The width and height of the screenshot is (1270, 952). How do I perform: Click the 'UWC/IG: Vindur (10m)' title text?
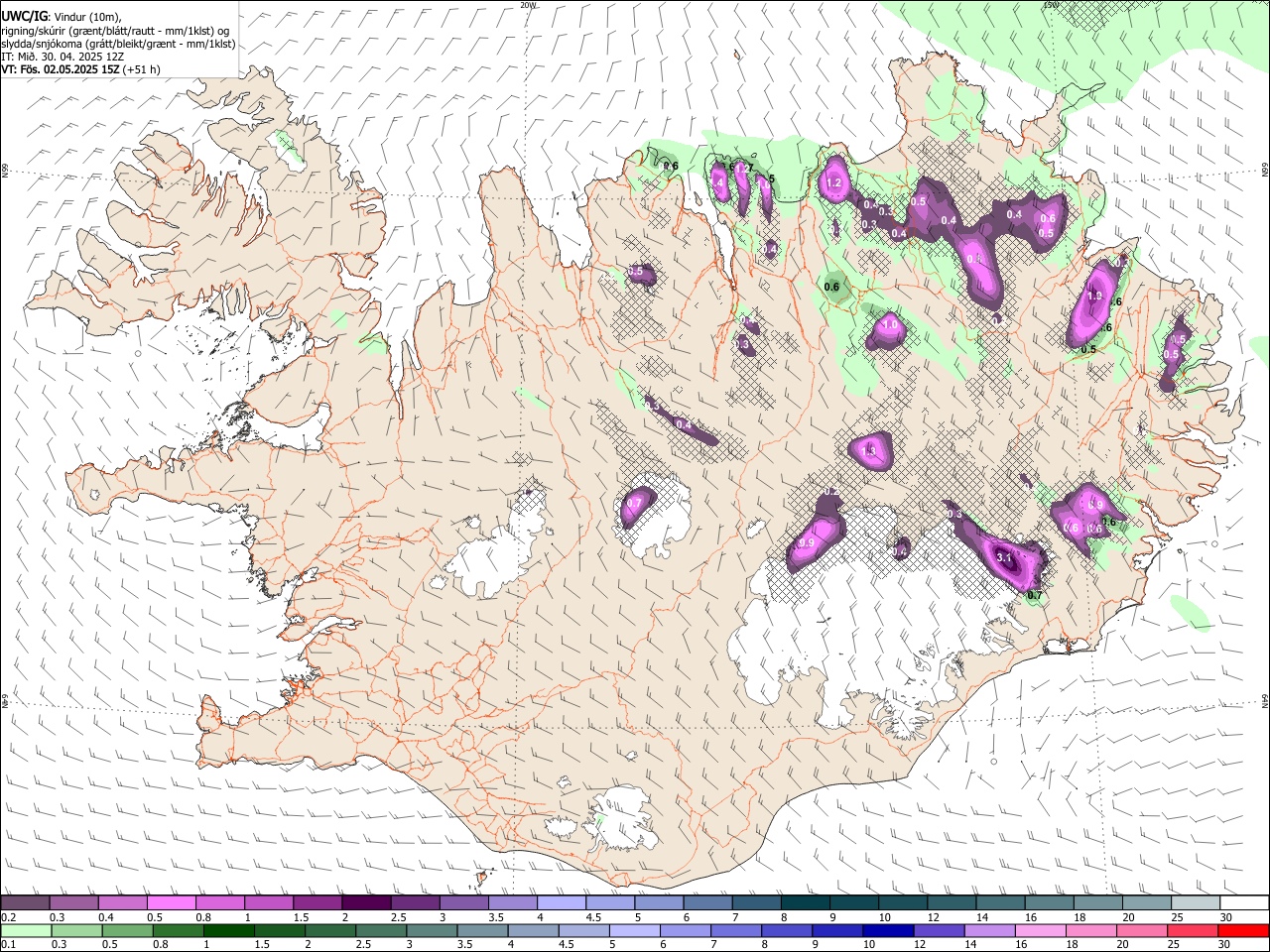point(61,17)
